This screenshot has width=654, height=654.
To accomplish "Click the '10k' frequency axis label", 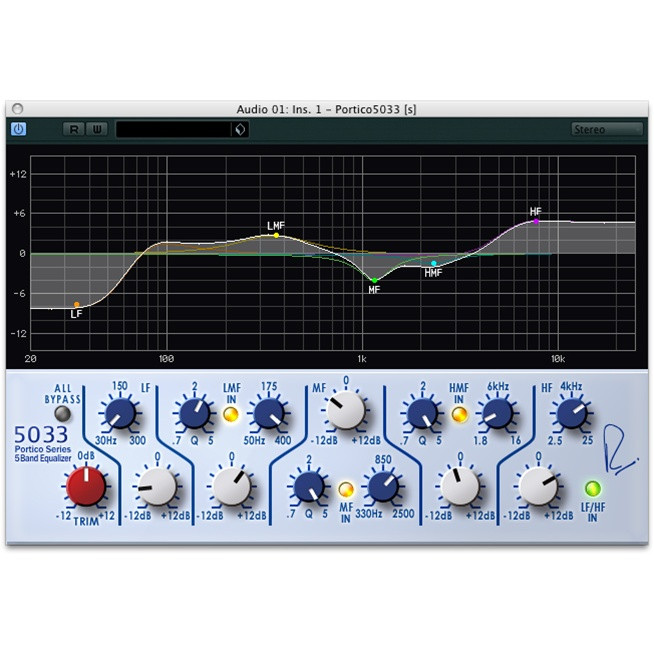I will coord(558,359).
